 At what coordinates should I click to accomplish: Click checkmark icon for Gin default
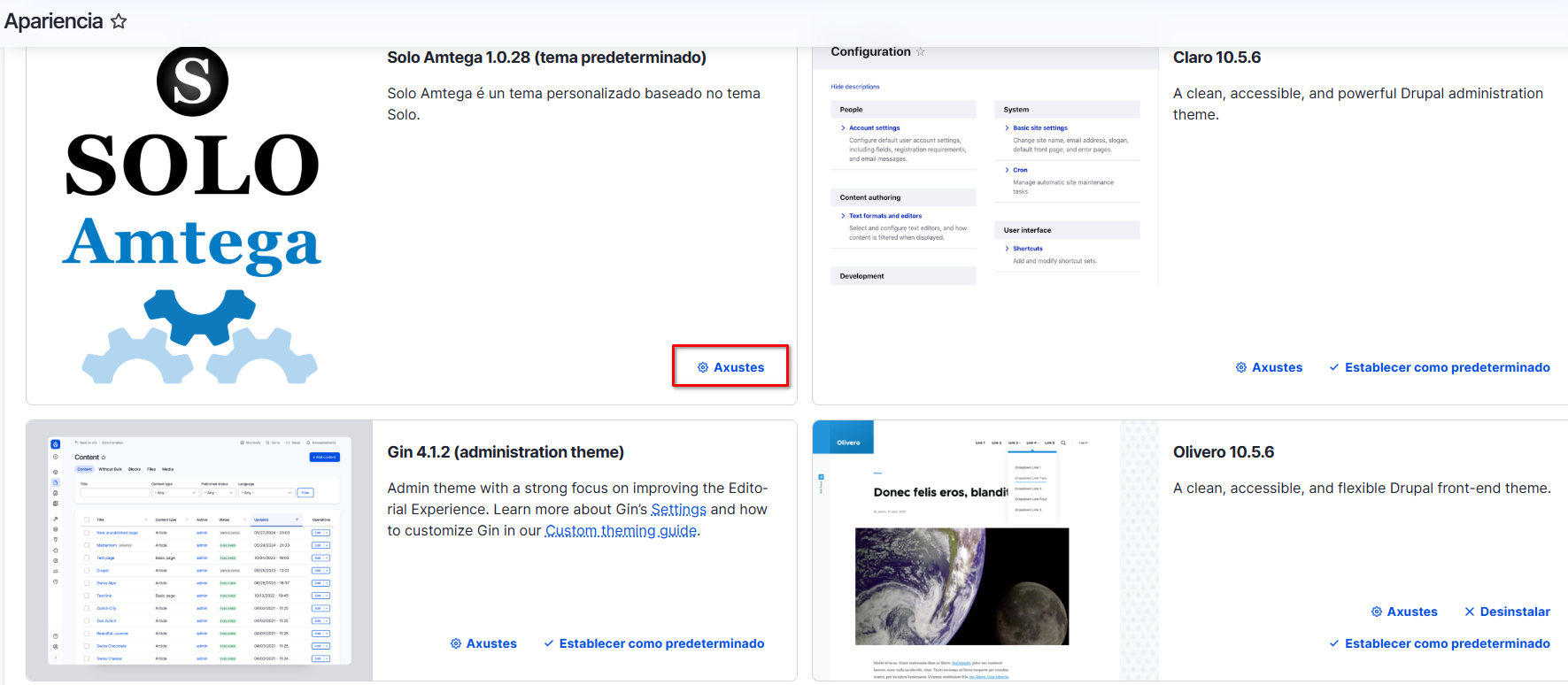[x=549, y=643]
